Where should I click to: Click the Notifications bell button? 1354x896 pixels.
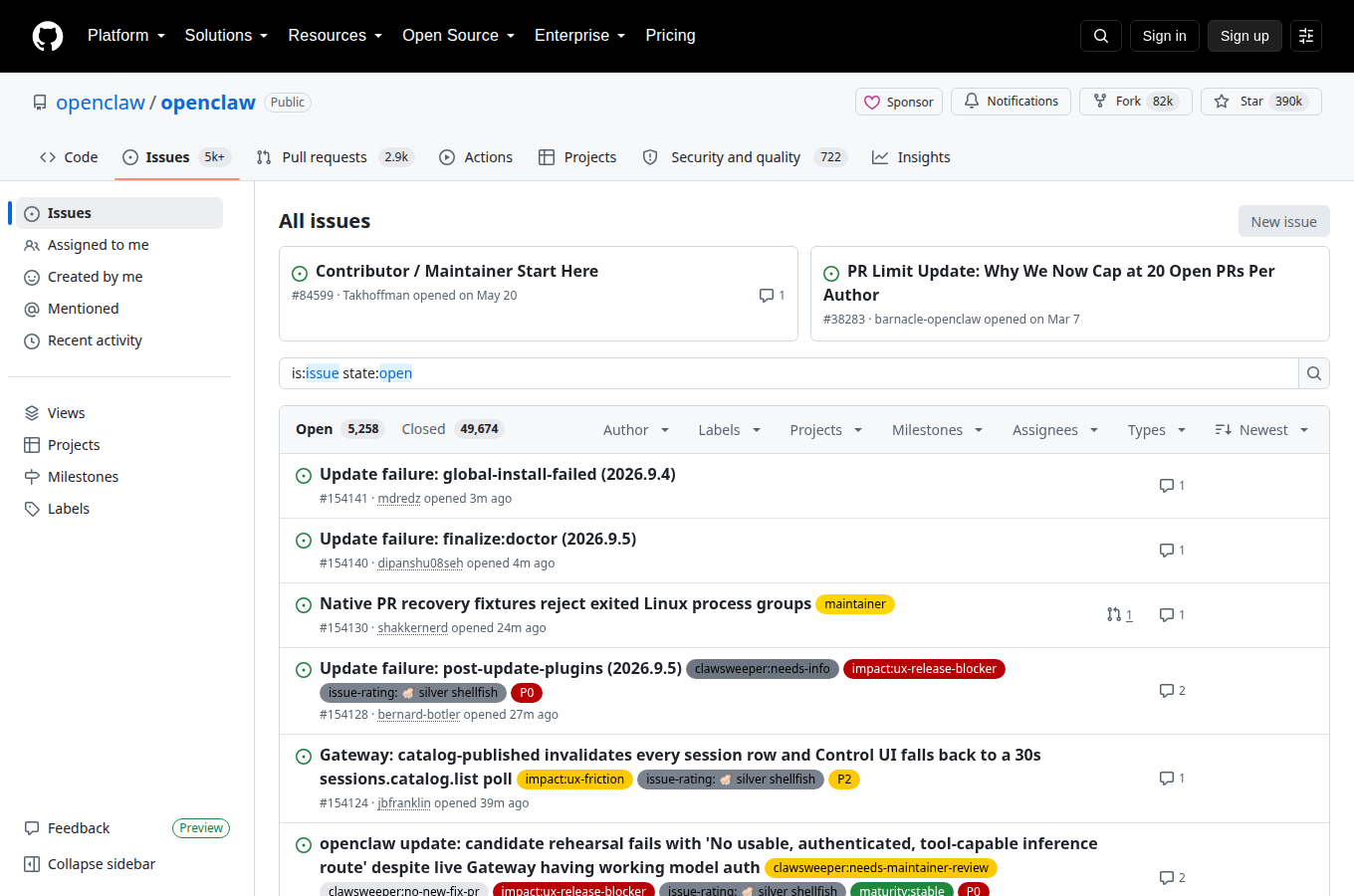click(x=1011, y=102)
